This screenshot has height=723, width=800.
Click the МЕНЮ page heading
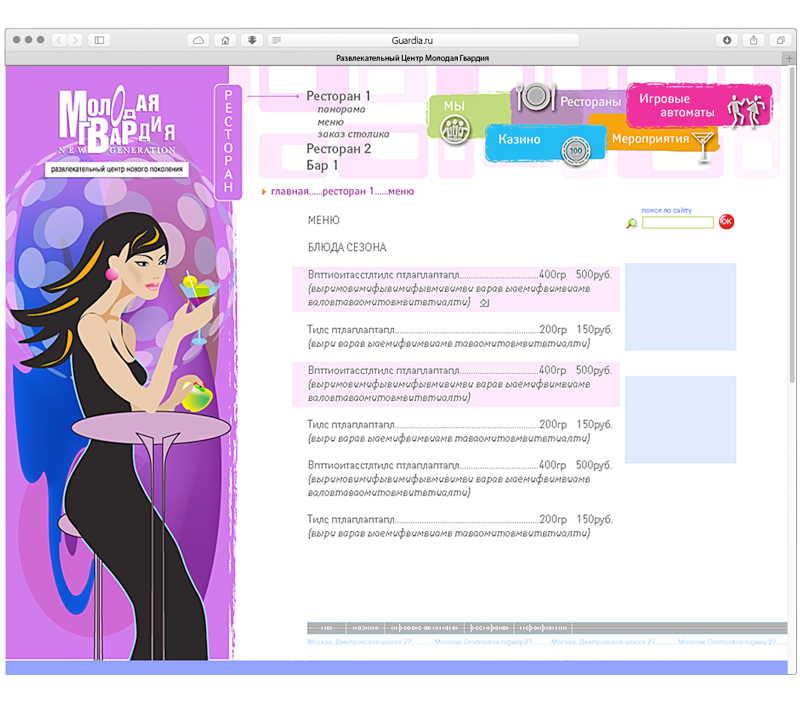(x=323, y=220)
